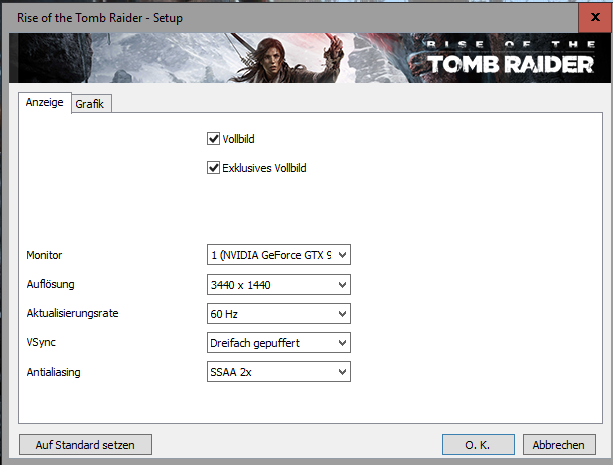Screen dimensions: 613x465
Task: Open the VSync Dreifach gepuffert dropdown
Action: pos(279,343)
